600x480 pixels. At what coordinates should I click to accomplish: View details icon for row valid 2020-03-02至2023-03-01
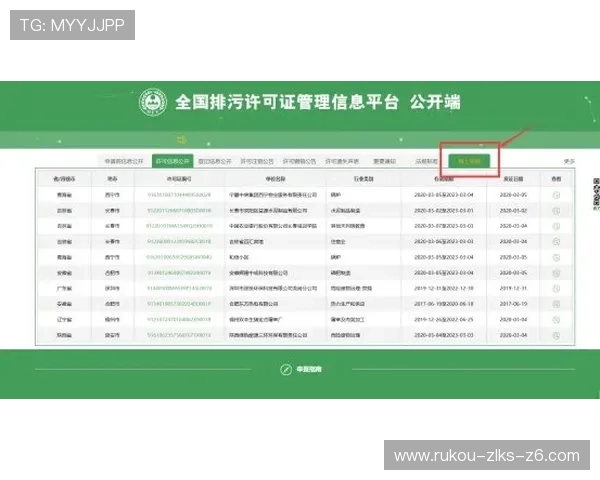tap(556, 211)
